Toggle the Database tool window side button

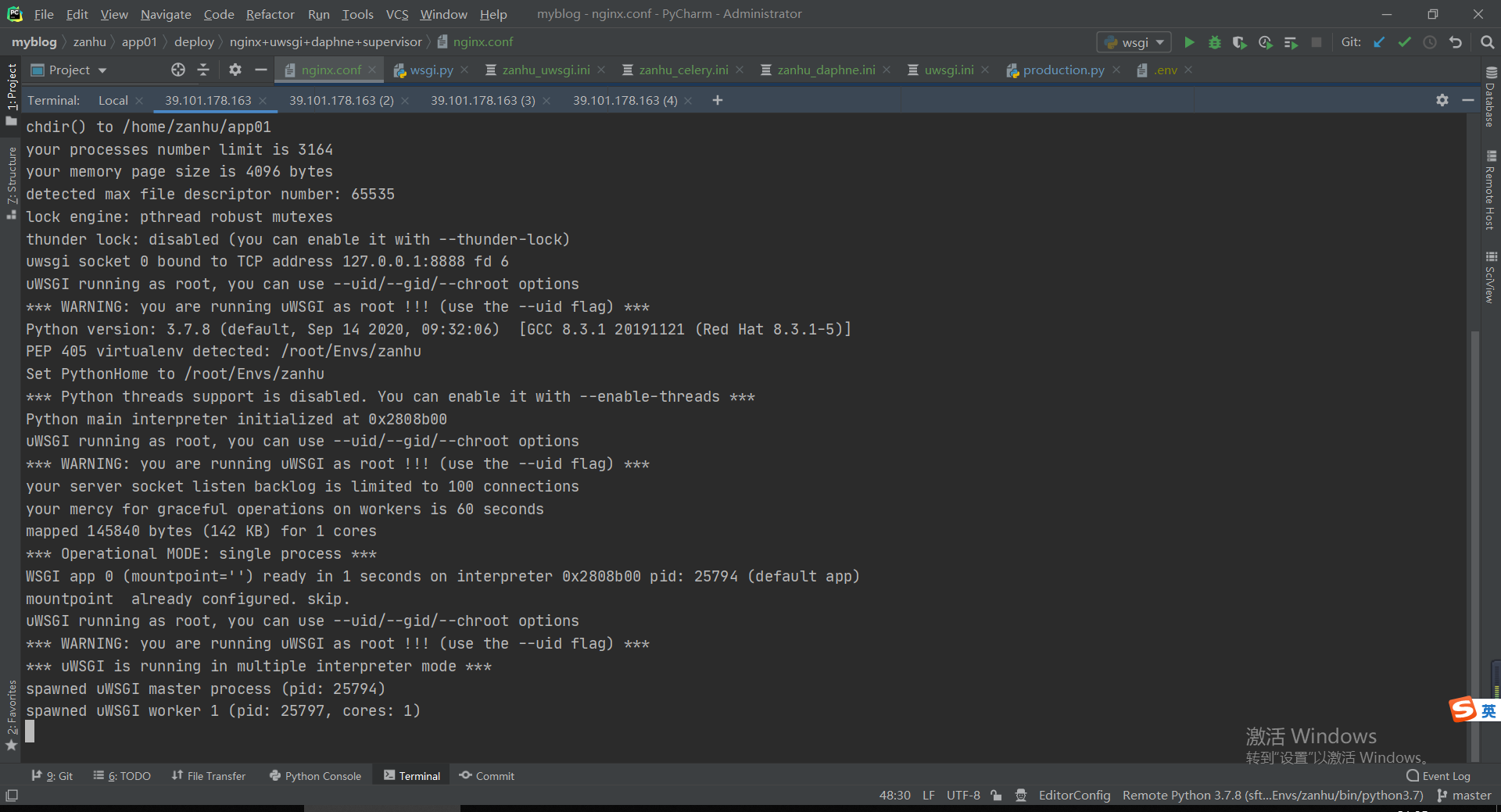click(x=1491, y=96)
